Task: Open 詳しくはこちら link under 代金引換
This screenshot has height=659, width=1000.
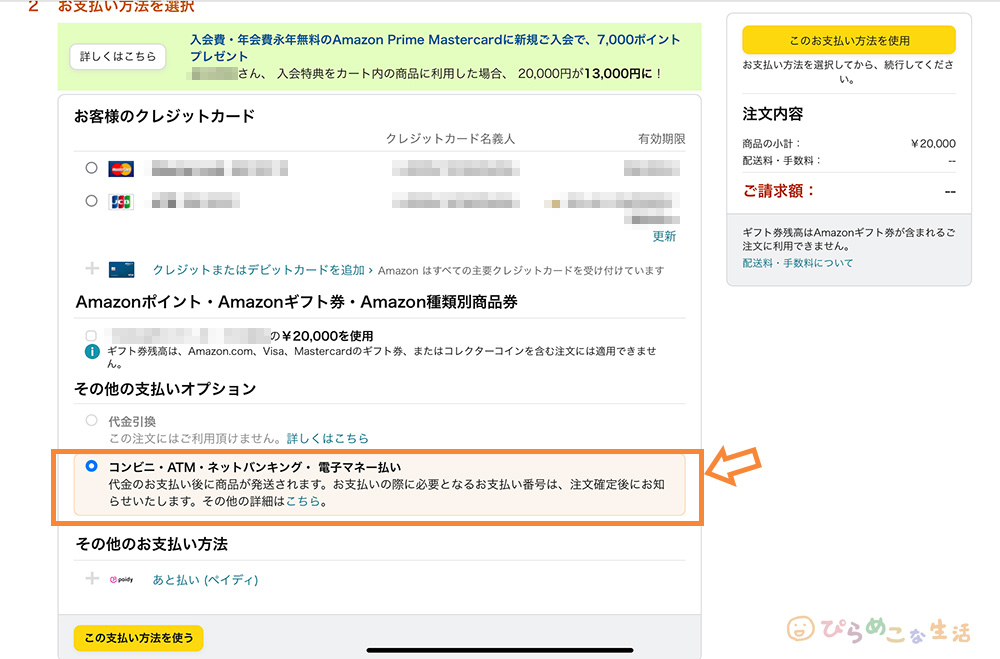Action: coord(328,438)
